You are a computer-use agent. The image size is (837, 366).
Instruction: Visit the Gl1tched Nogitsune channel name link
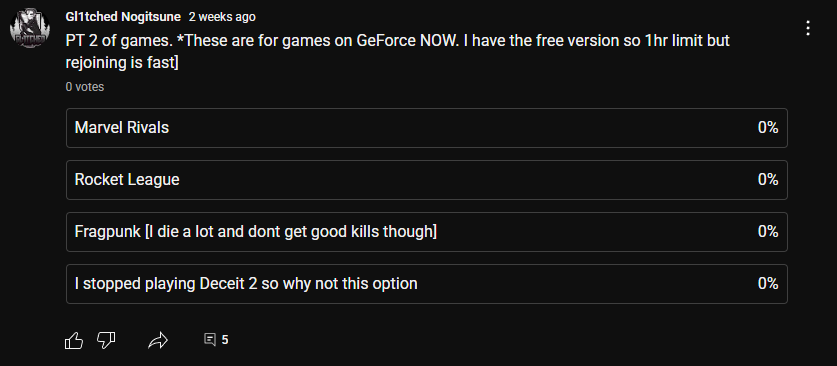(123, 17)
